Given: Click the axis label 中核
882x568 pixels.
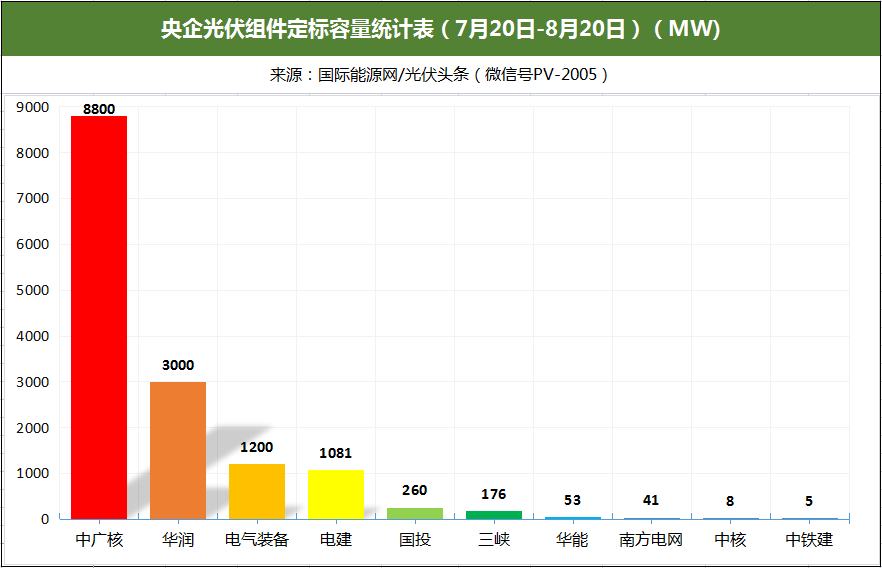Looking at the screenshot, I should [730, 540].
